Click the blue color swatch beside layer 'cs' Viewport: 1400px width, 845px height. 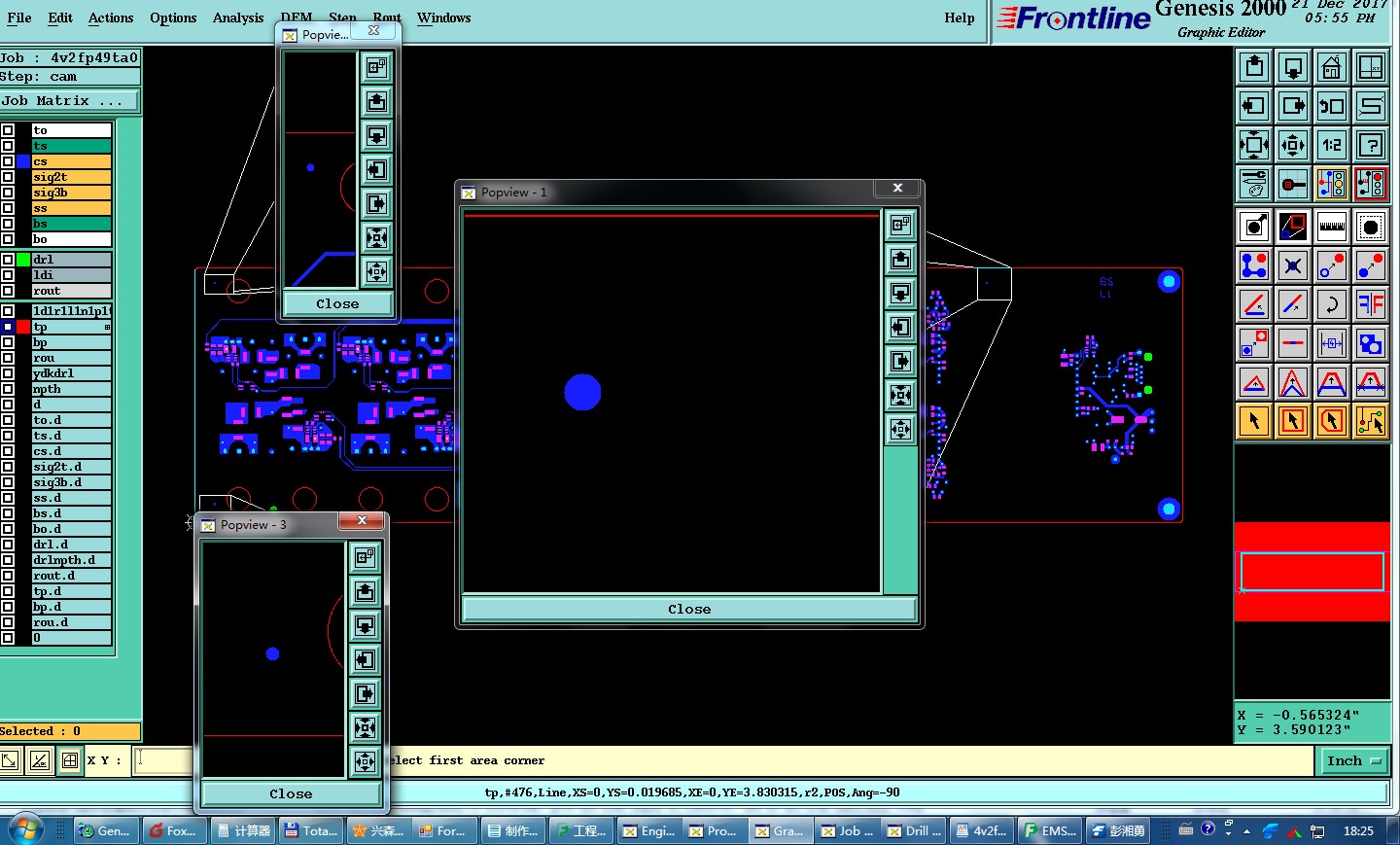pos(23,161)
